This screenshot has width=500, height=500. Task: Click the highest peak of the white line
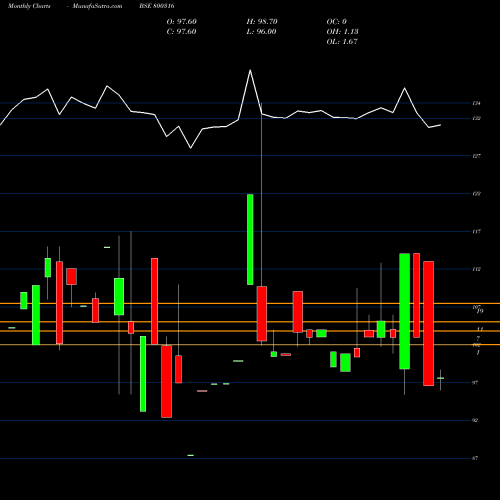point(250,70)
